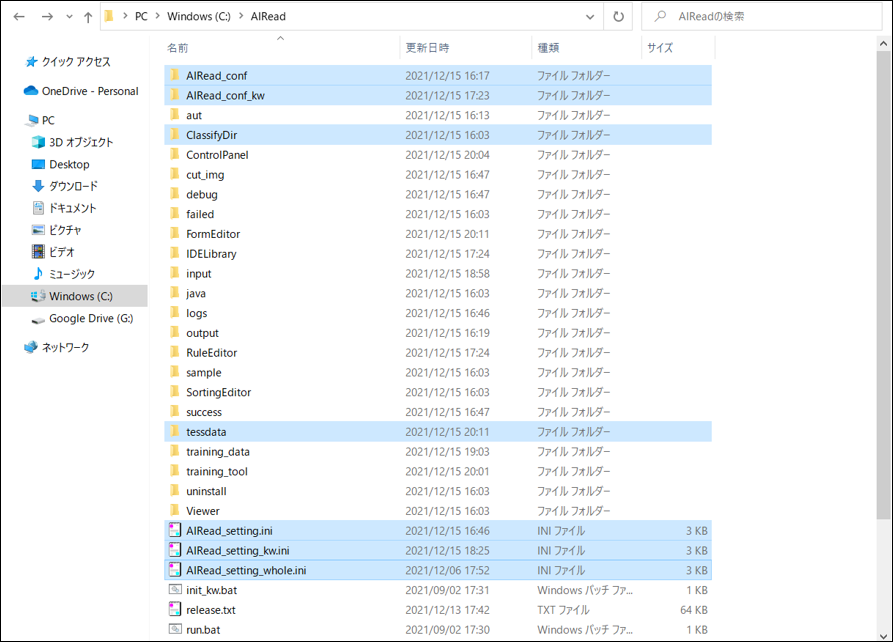893x642 pixels.
Task: Click the training_data folder icon
Action: click(x=175, y=451)
